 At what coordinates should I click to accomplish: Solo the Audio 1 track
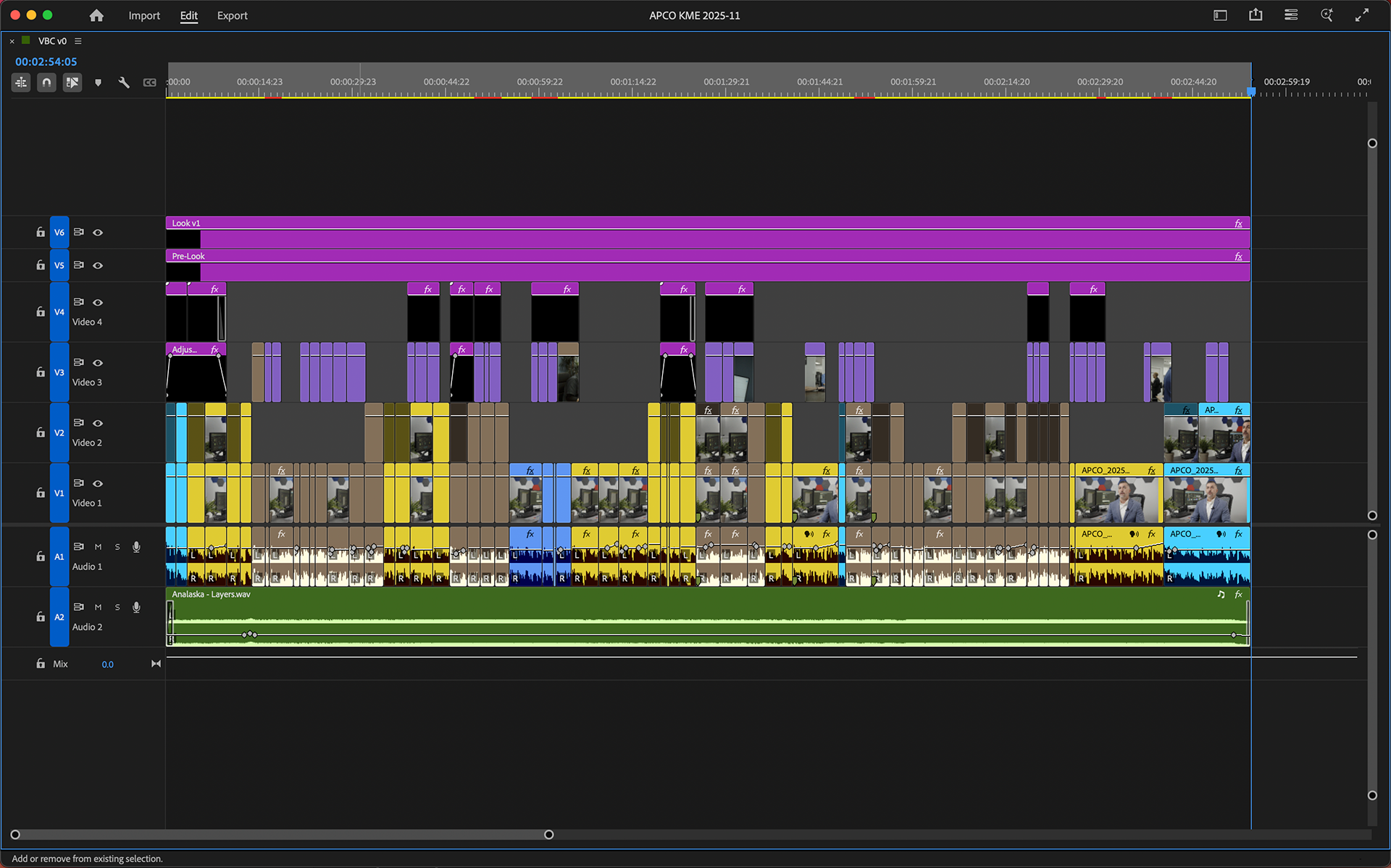[117, 547]
